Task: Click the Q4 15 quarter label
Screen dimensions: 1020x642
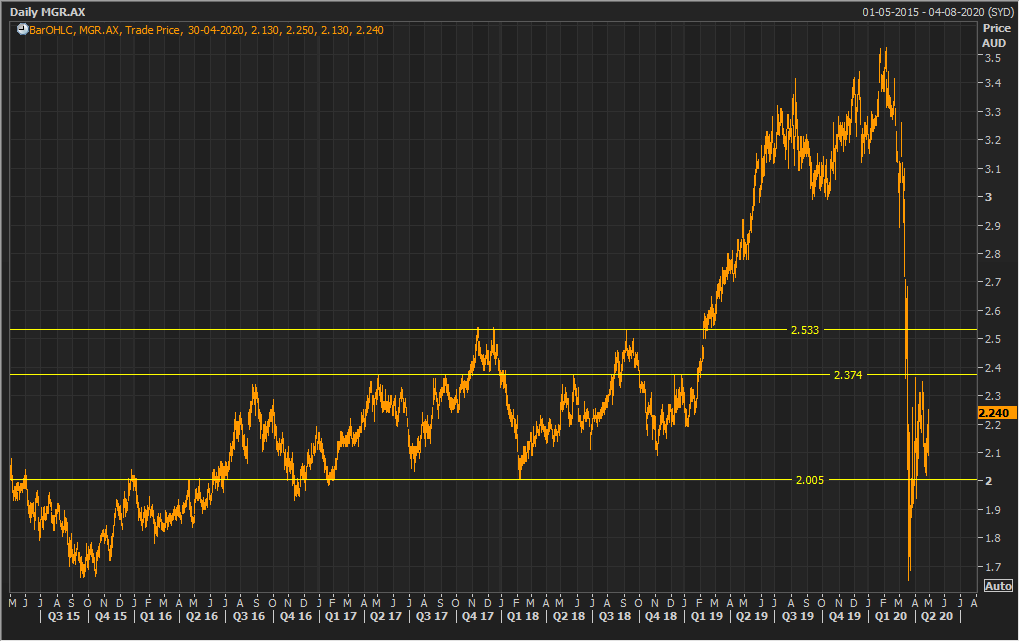Action: (111, 616)
